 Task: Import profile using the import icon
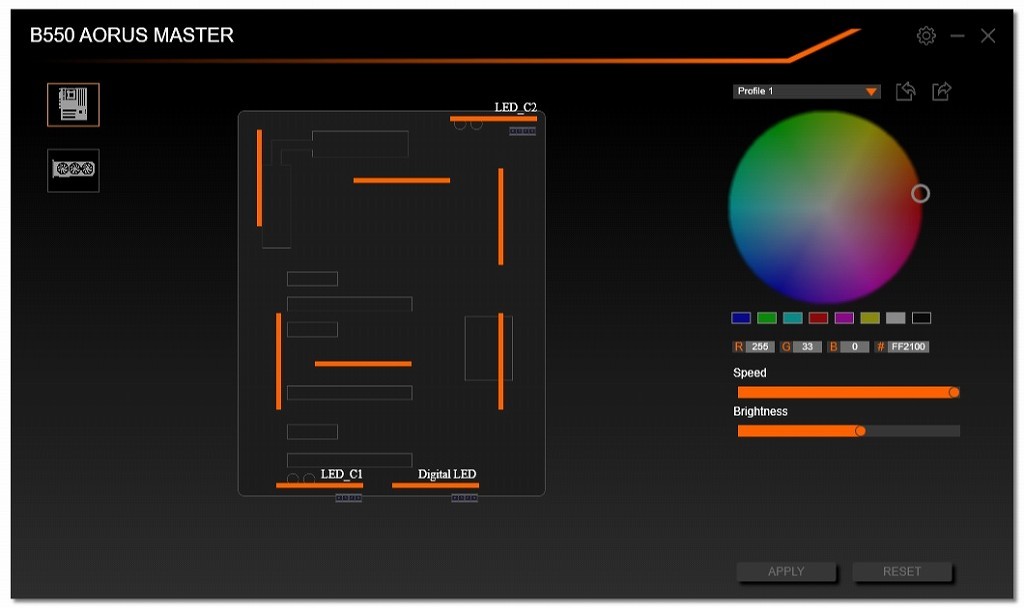tap(905, 91)
